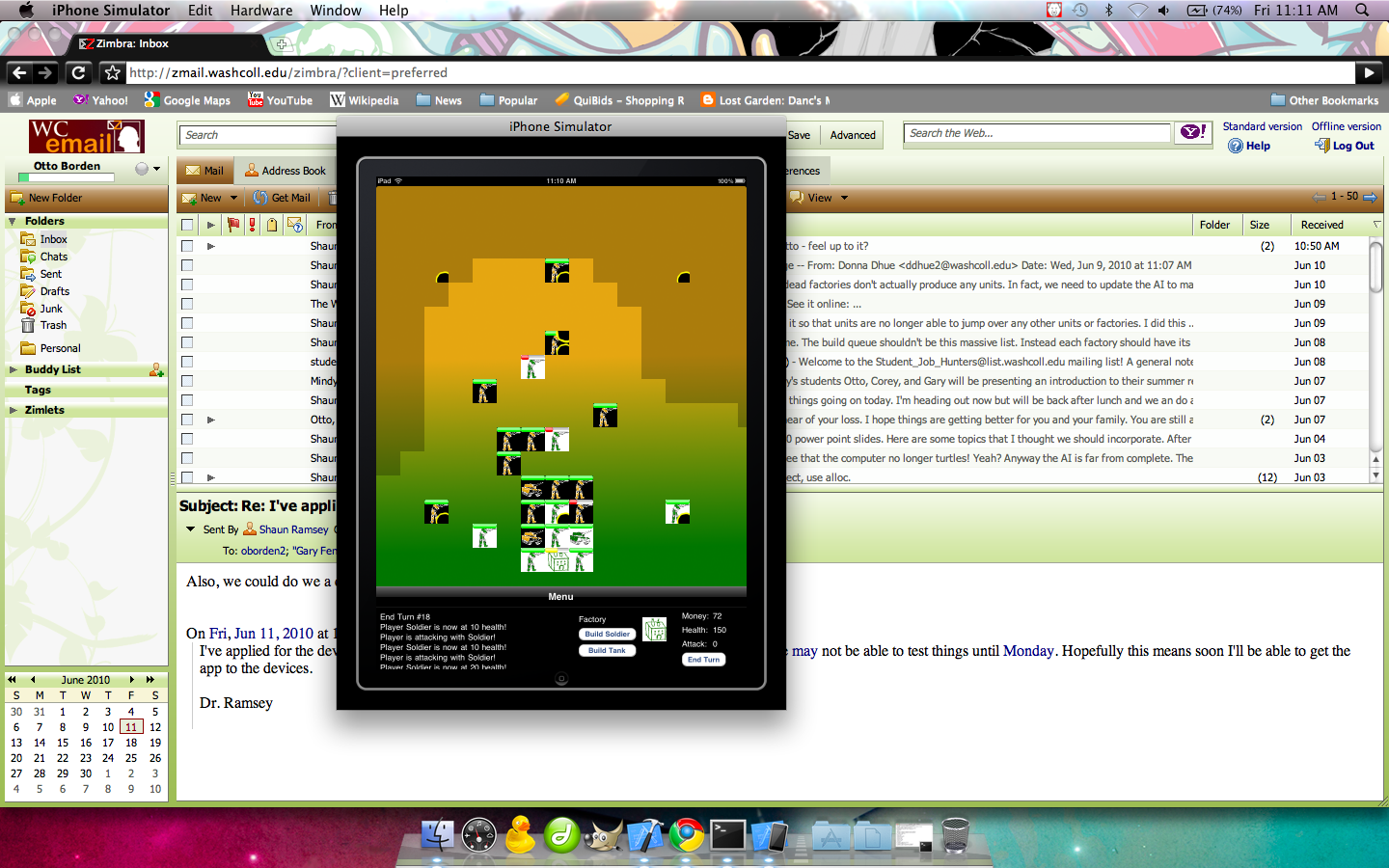Go to next page of messages arrow
Viewport: 1389px width, 868px height.
pos(1370,197)
